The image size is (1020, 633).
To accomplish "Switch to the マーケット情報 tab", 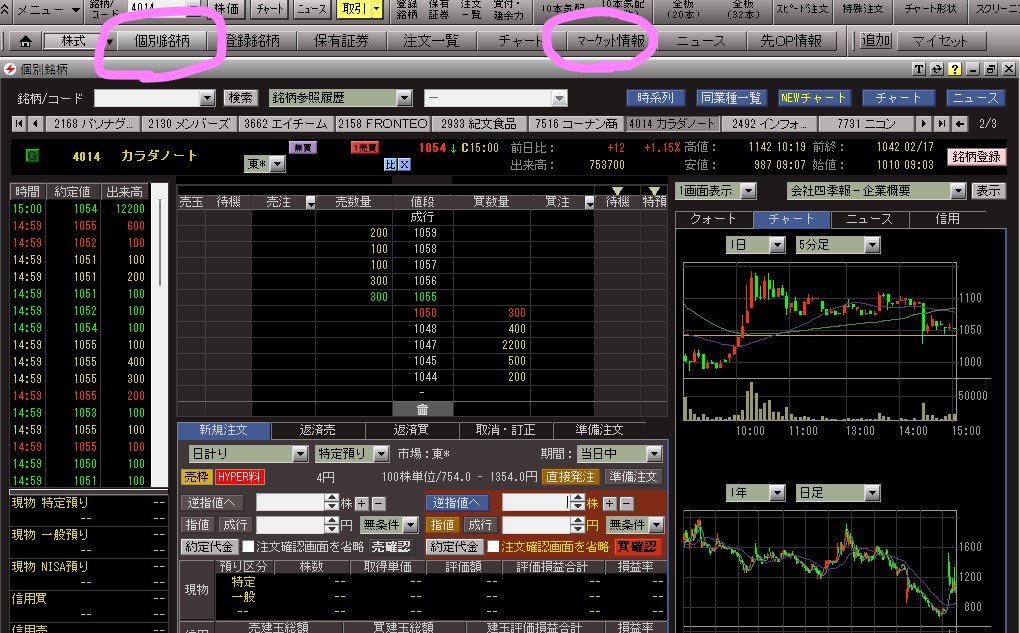I will point(610,41).
